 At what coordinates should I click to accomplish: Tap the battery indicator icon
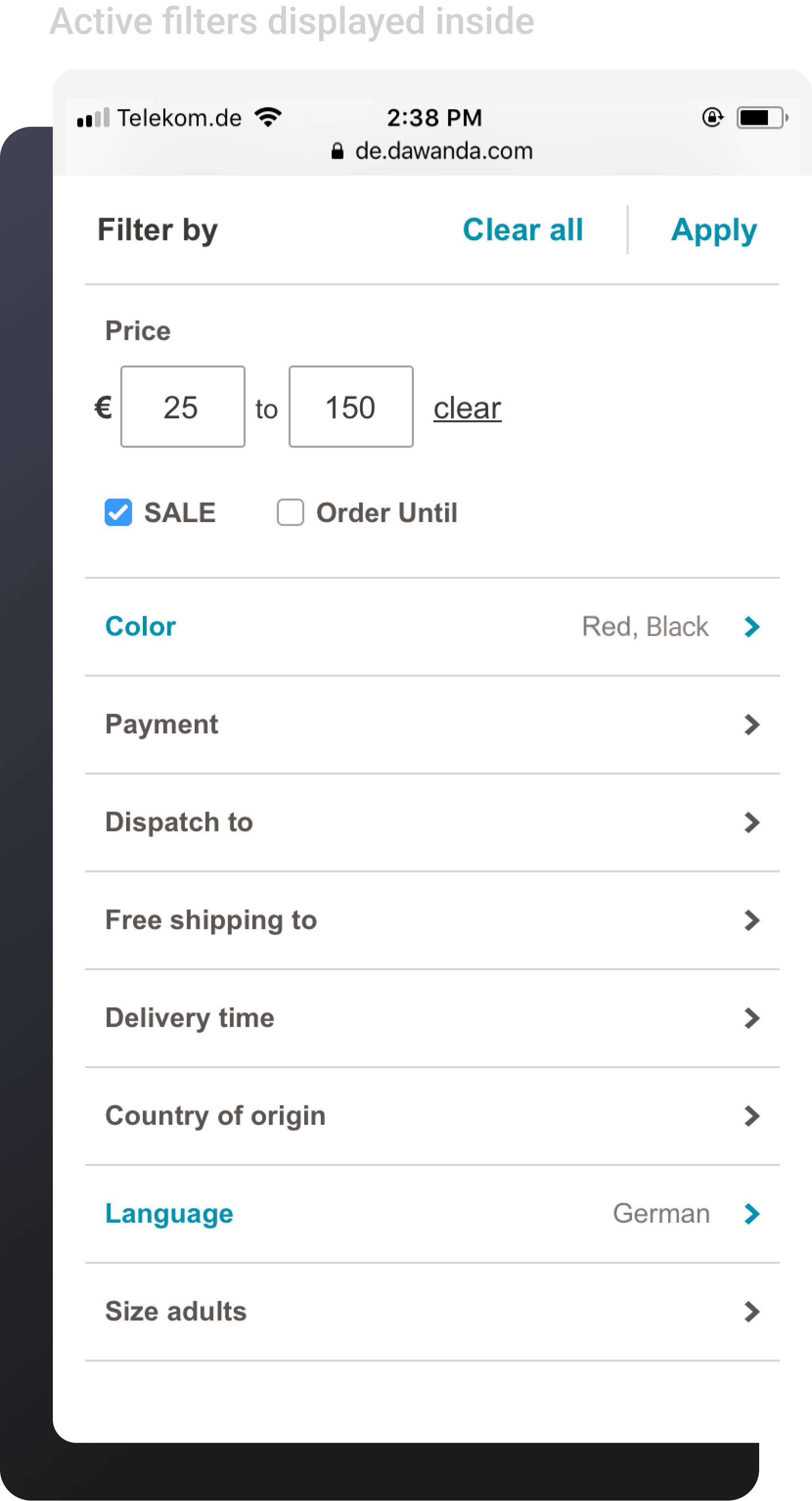(761, 118)
